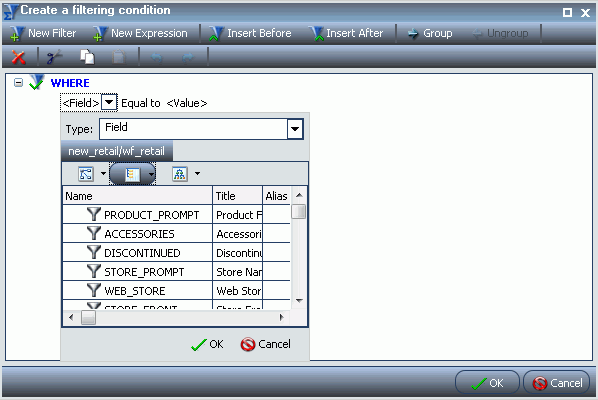Click the hierarchy tree view icon
Image resolution: width=598 pixels, height=400 pixels.
180,174
